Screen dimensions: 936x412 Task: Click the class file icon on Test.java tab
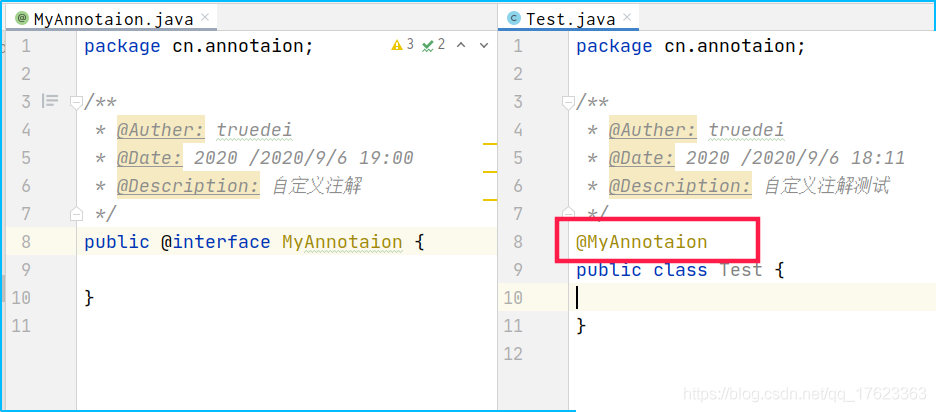513,19
